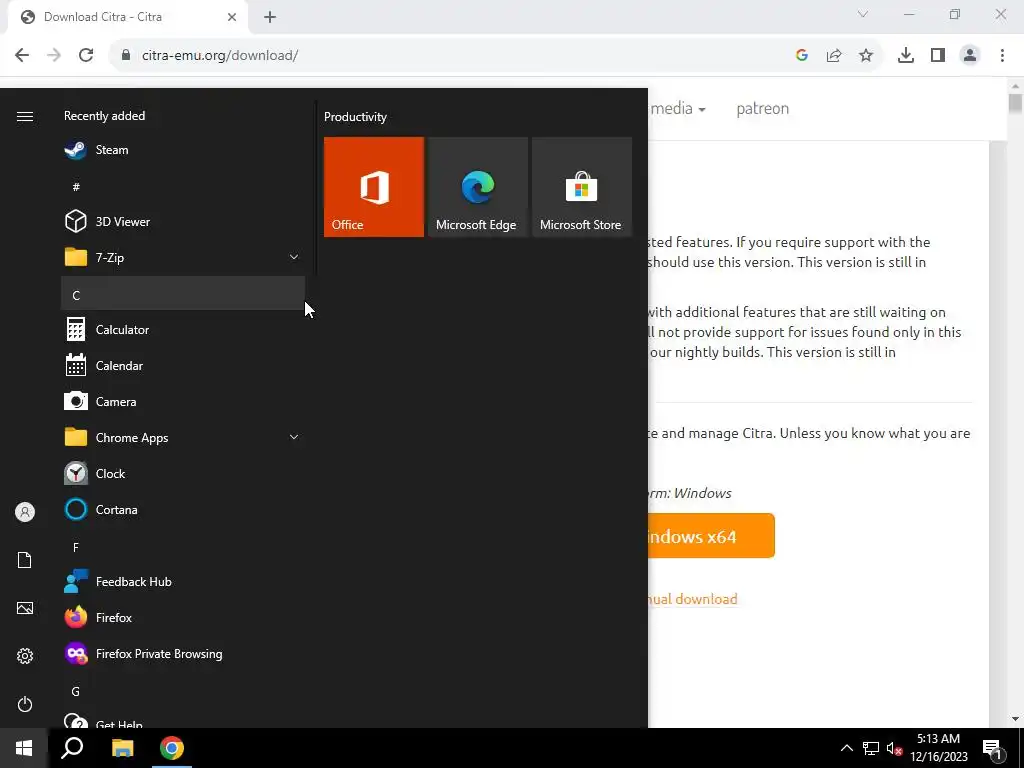Open the user account menu in Start

pos(25,512)
